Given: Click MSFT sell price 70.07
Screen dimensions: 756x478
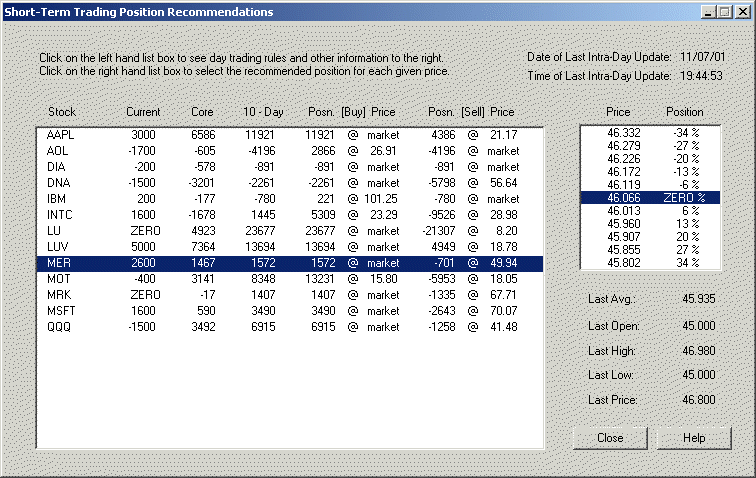Looking at the screenshot, I should click(503, 311).
